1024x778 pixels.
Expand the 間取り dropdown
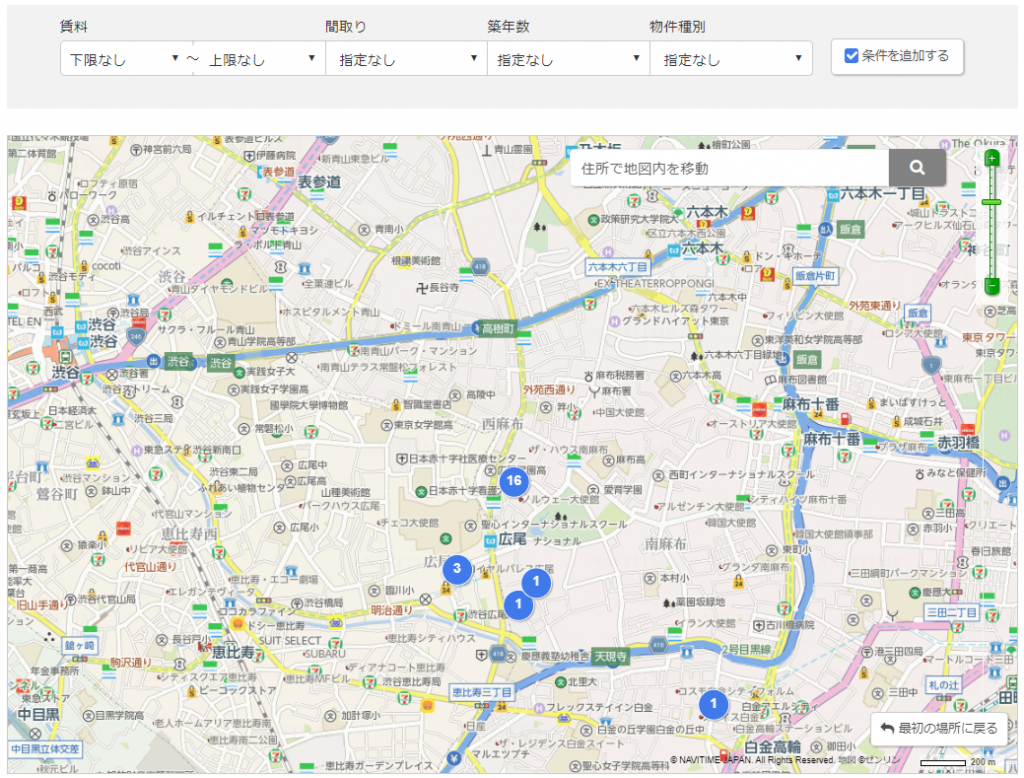[x=406, y=59]
